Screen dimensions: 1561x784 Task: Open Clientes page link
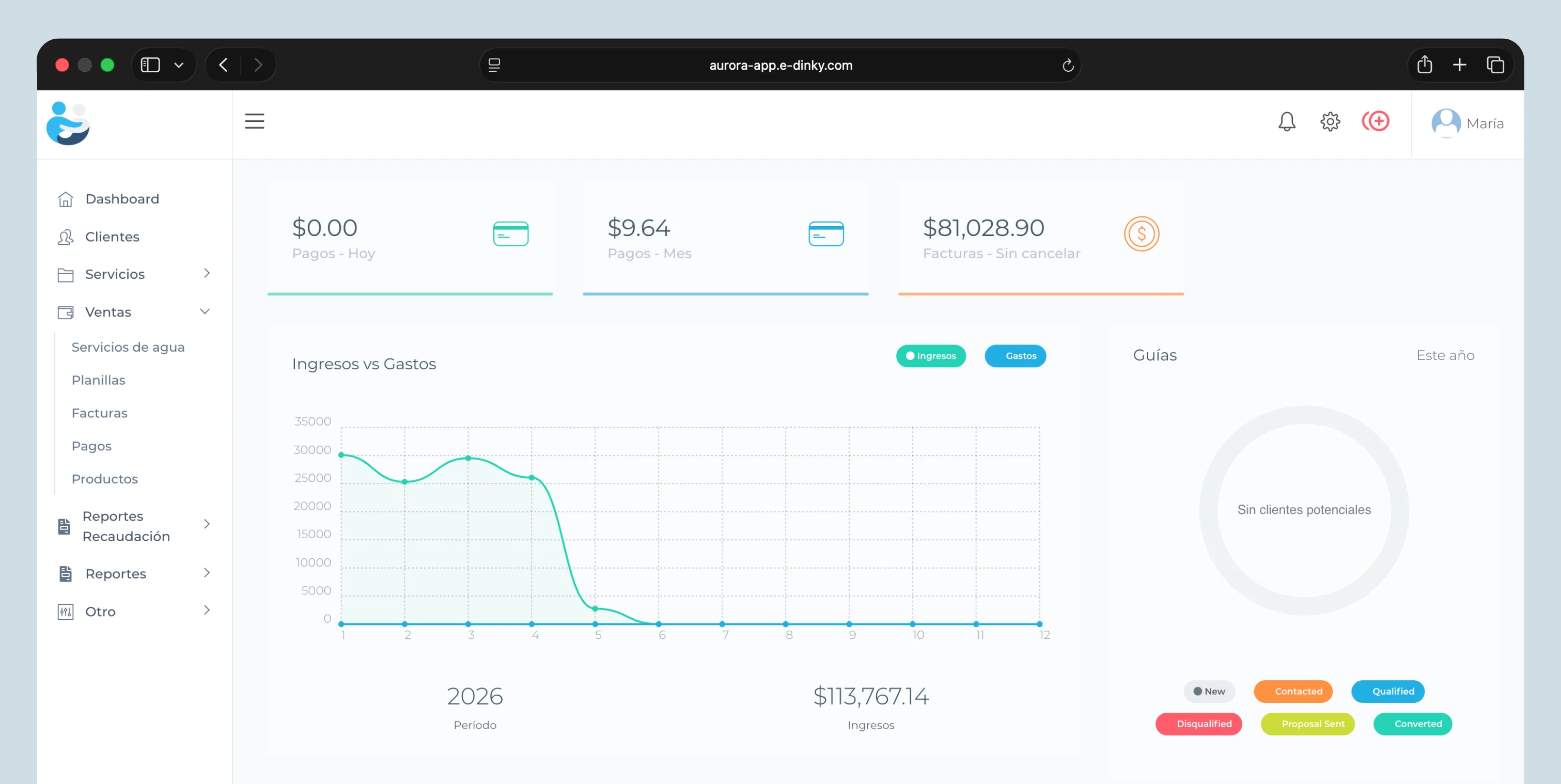[x=112, y=237]
